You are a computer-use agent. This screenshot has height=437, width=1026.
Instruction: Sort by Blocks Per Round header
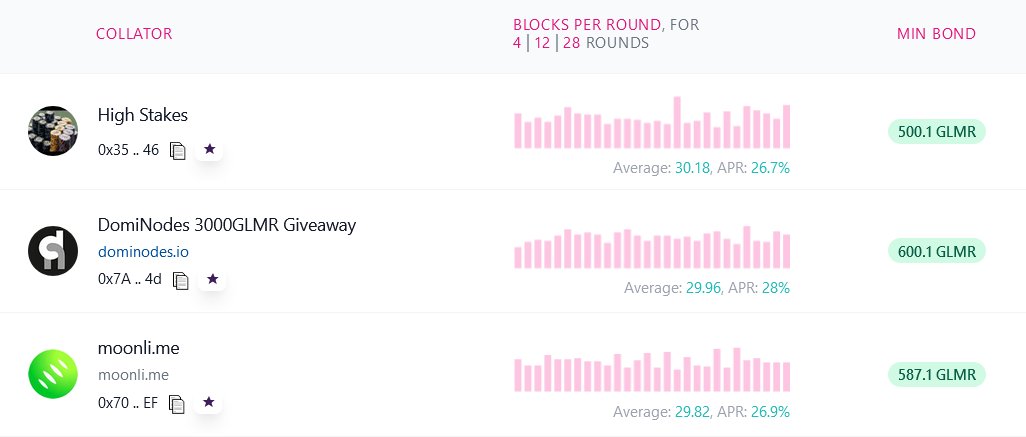tap(587, 25)
